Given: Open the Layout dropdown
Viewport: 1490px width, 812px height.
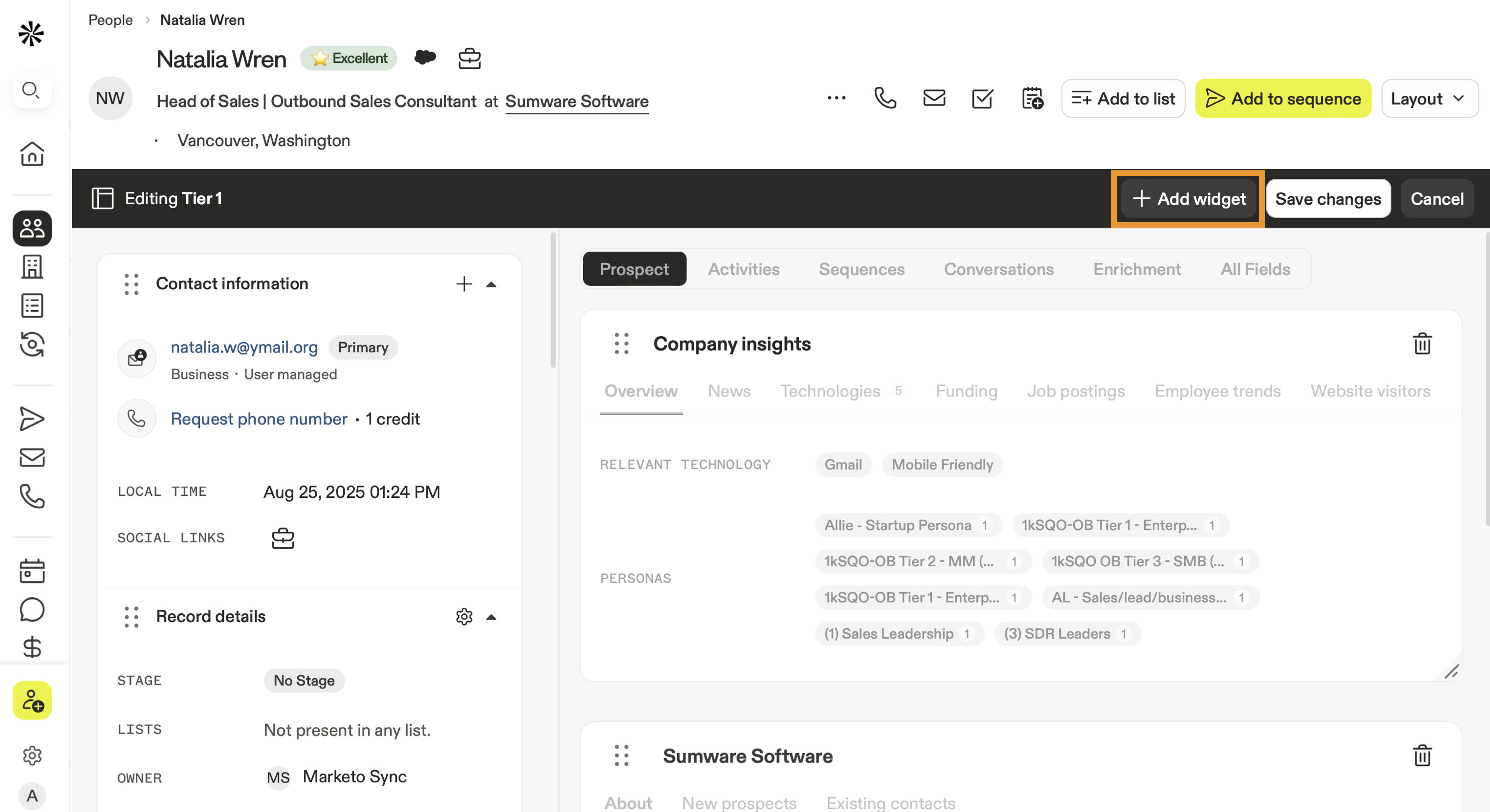Looking at the screenshot, I should tap(1429, 99).
